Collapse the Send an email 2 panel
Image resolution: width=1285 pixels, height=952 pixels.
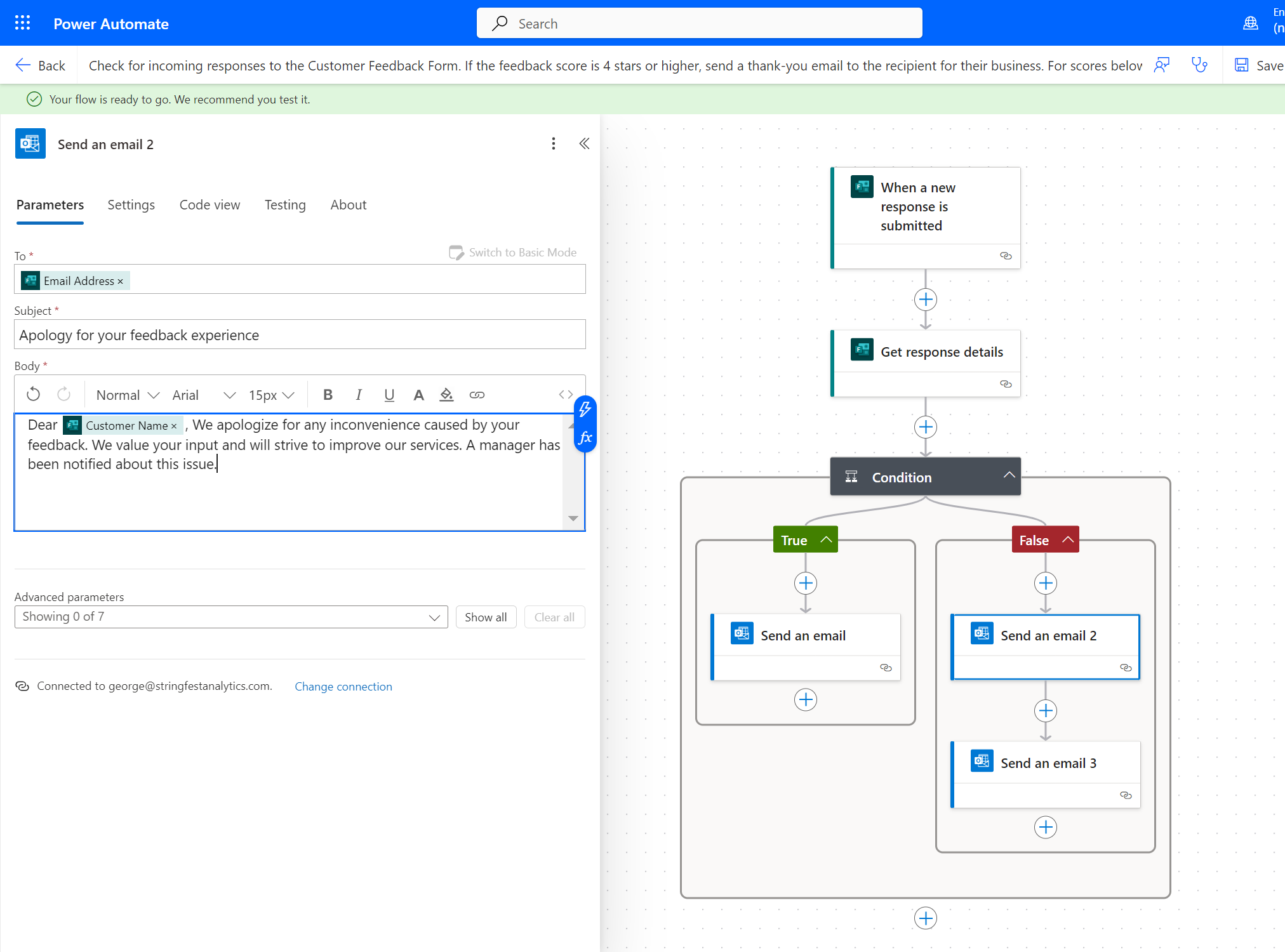pyautogui.click(x=584, y=144)
